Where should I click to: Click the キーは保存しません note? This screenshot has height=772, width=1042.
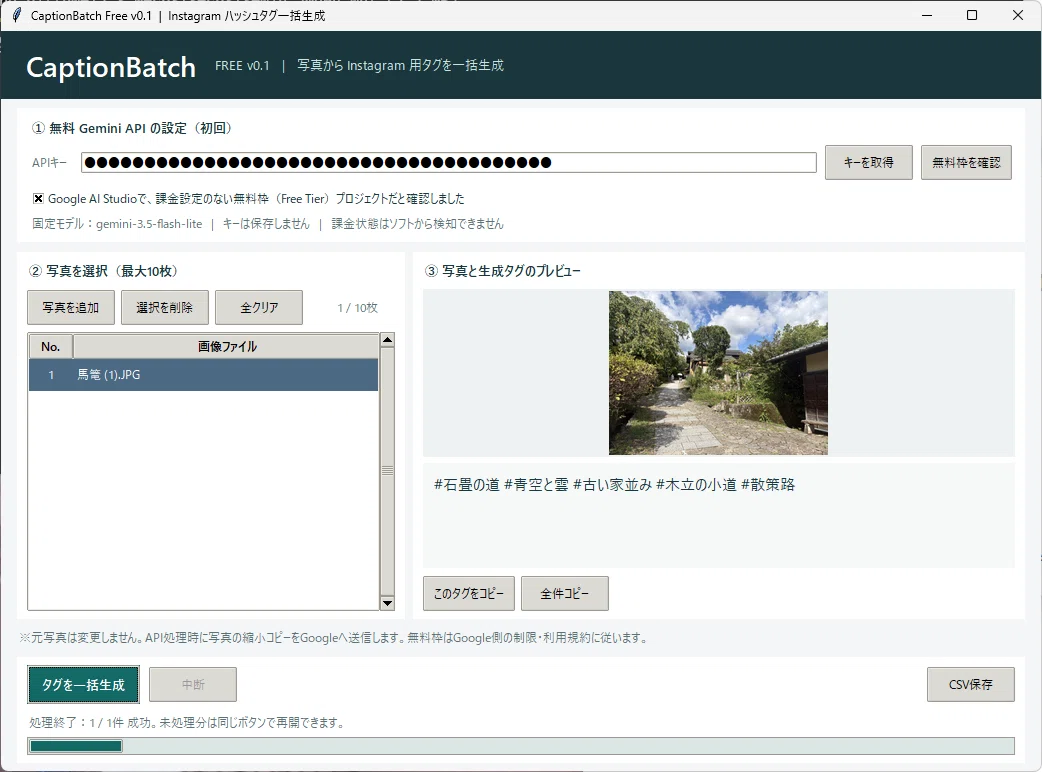(x=266, y=224)
